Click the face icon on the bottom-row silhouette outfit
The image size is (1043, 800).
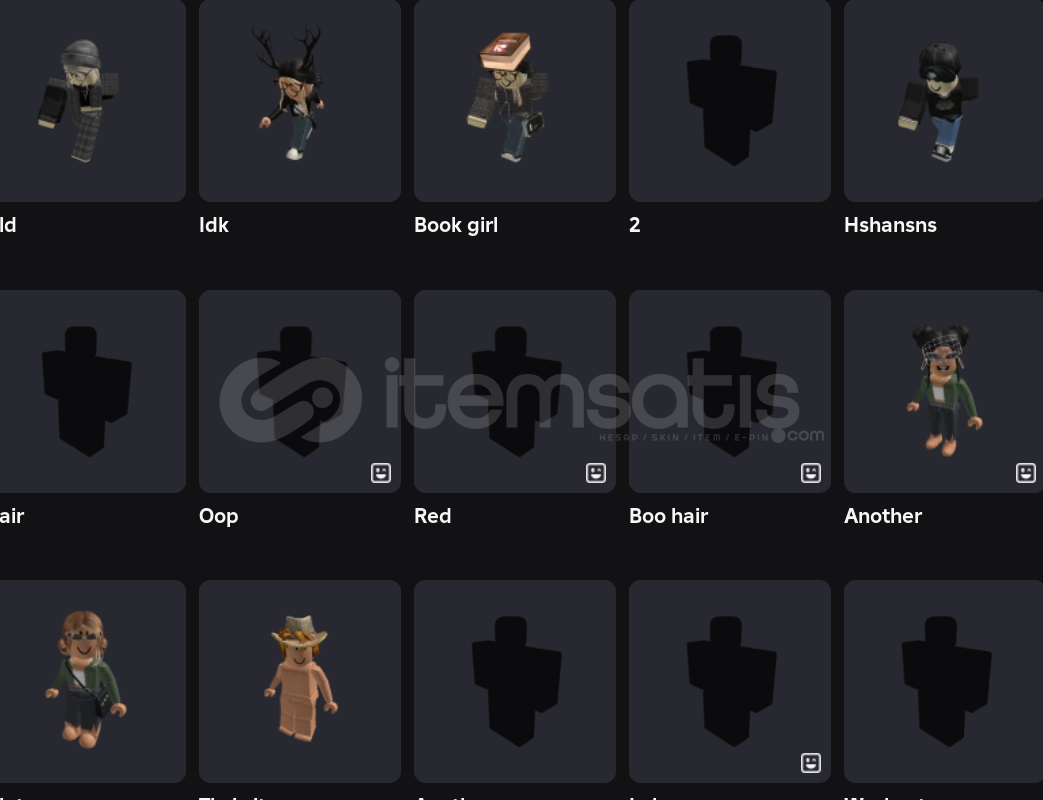pyautogui.click(x=810, y=763)
